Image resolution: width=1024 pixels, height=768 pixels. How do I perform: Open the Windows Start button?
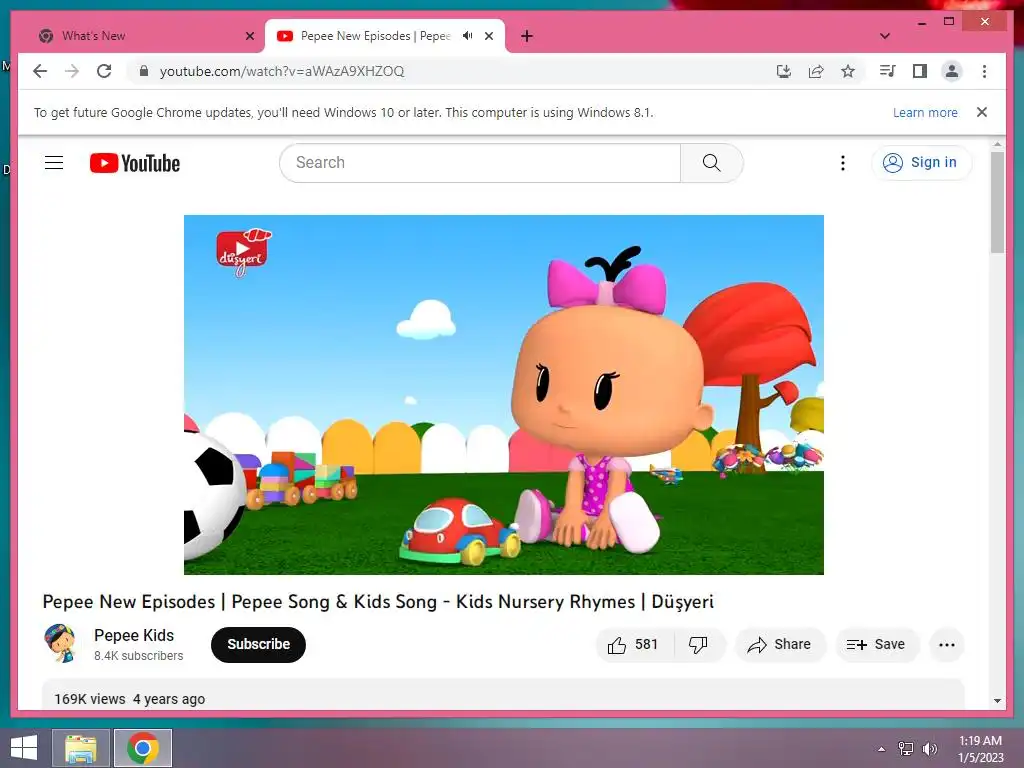[24, 748]
